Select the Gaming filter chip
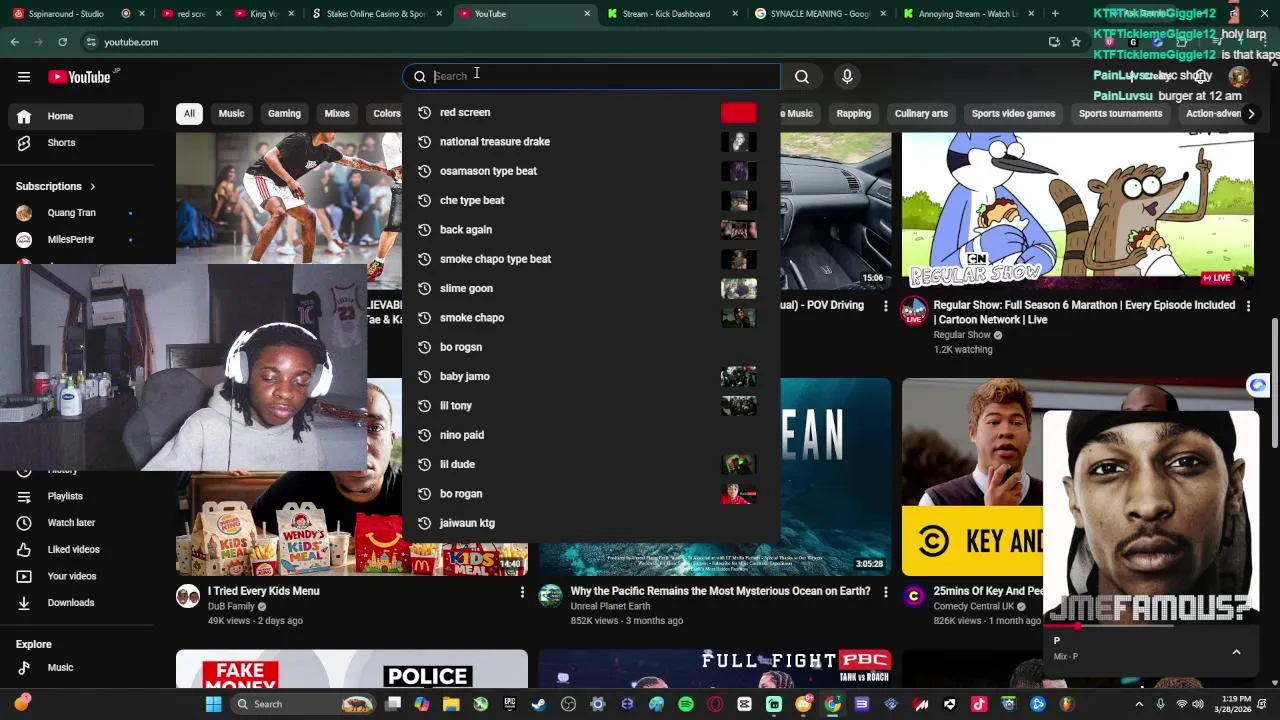The image size is (1280, 720). pos(284,114)
